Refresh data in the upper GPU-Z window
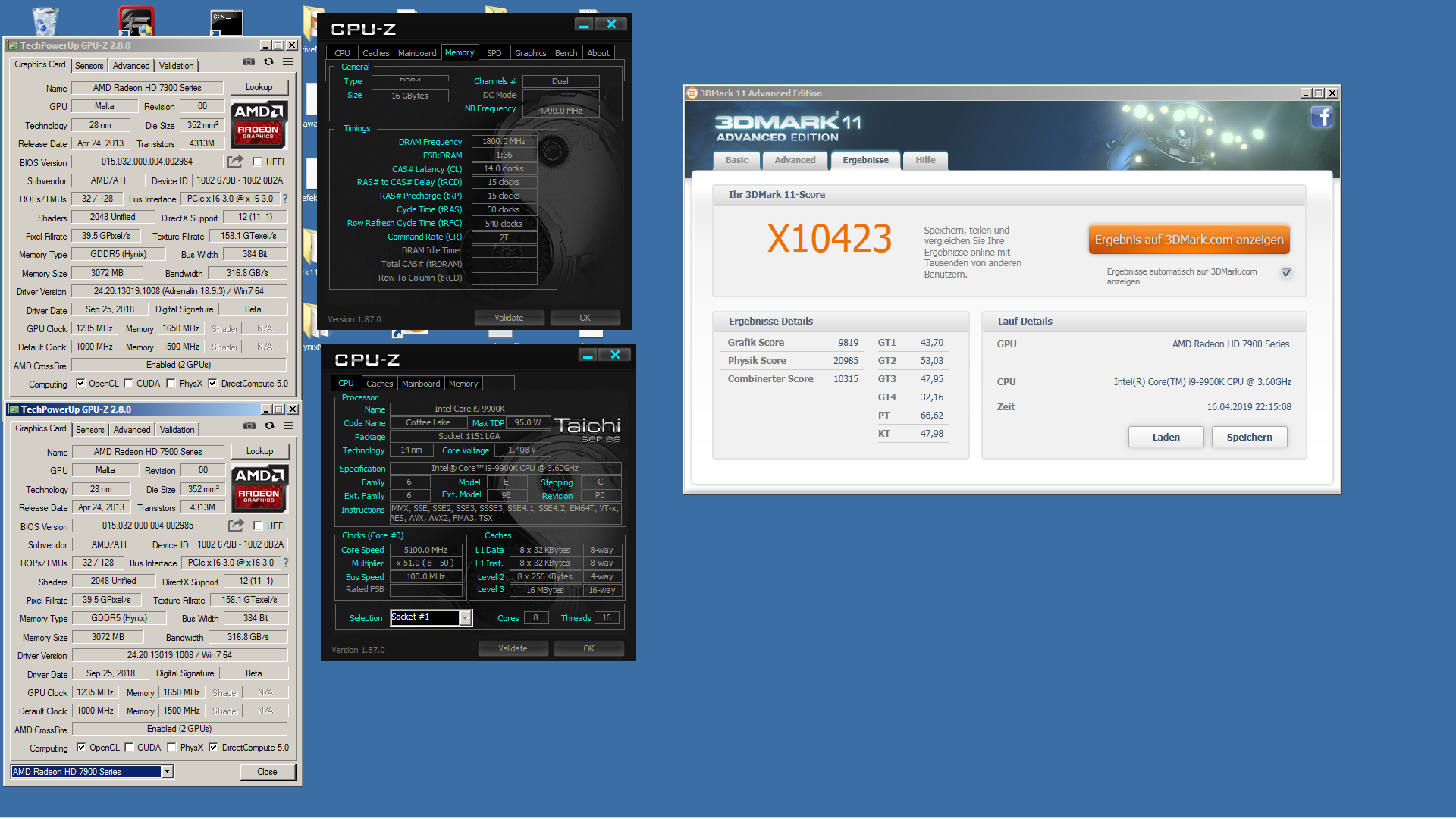The image size is (1456, 819). pyautogui.click(x=268, y=62)
